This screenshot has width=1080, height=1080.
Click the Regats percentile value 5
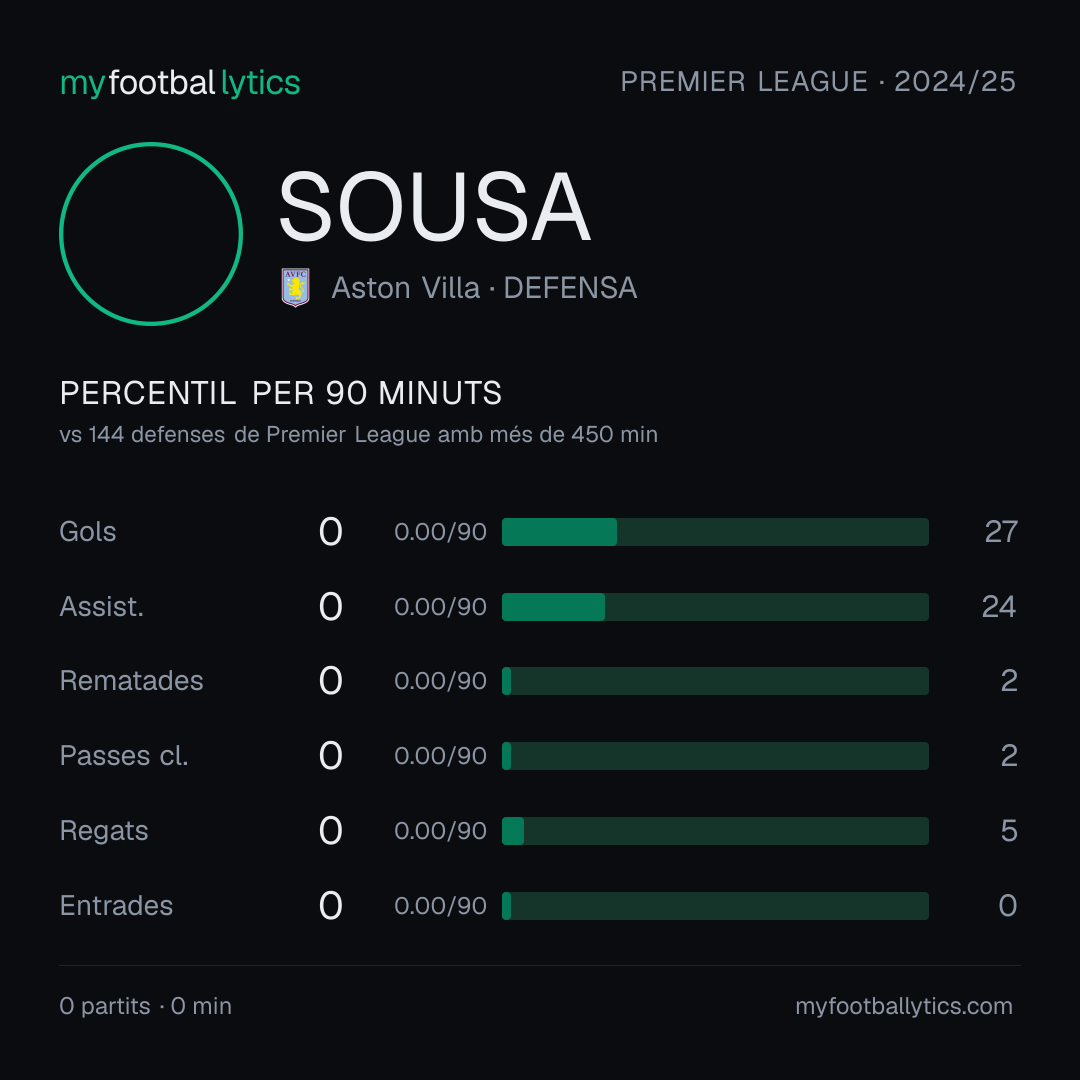(x=1009, y=831)
